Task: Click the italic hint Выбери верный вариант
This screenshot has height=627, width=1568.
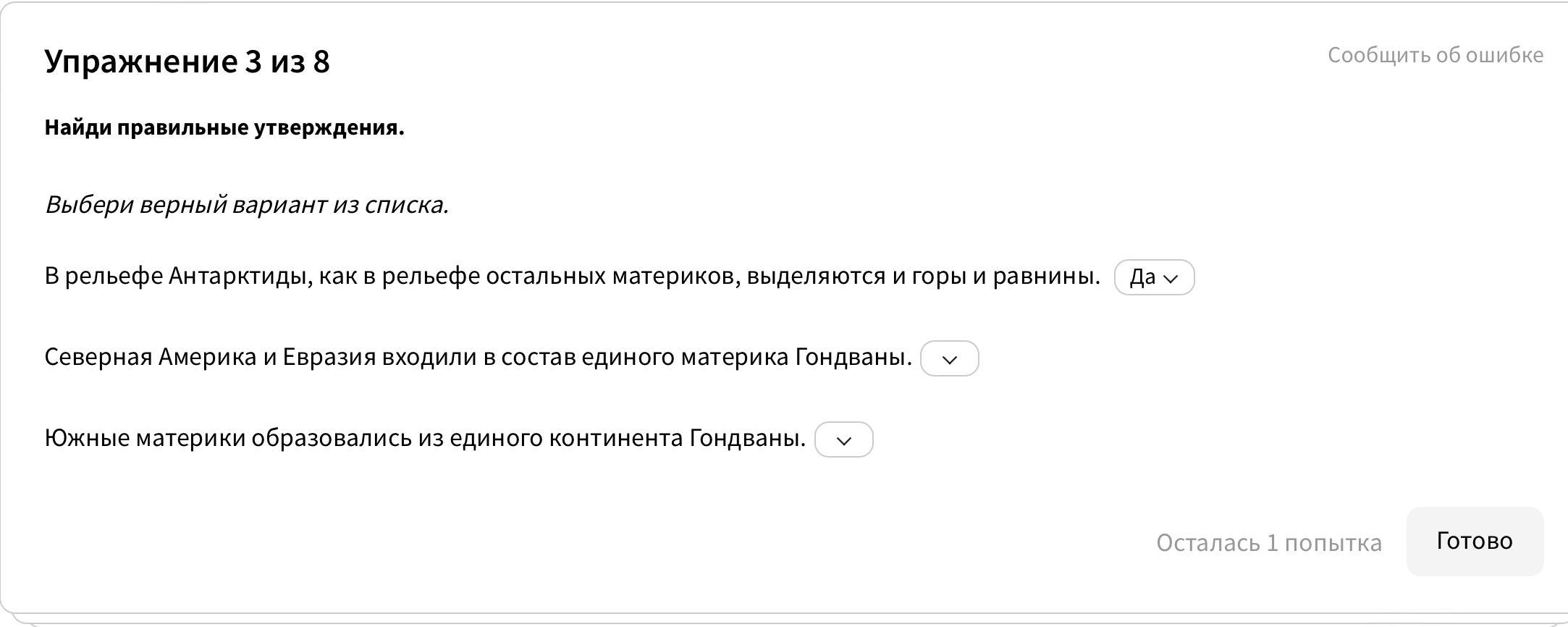Action: coord(246,205)
